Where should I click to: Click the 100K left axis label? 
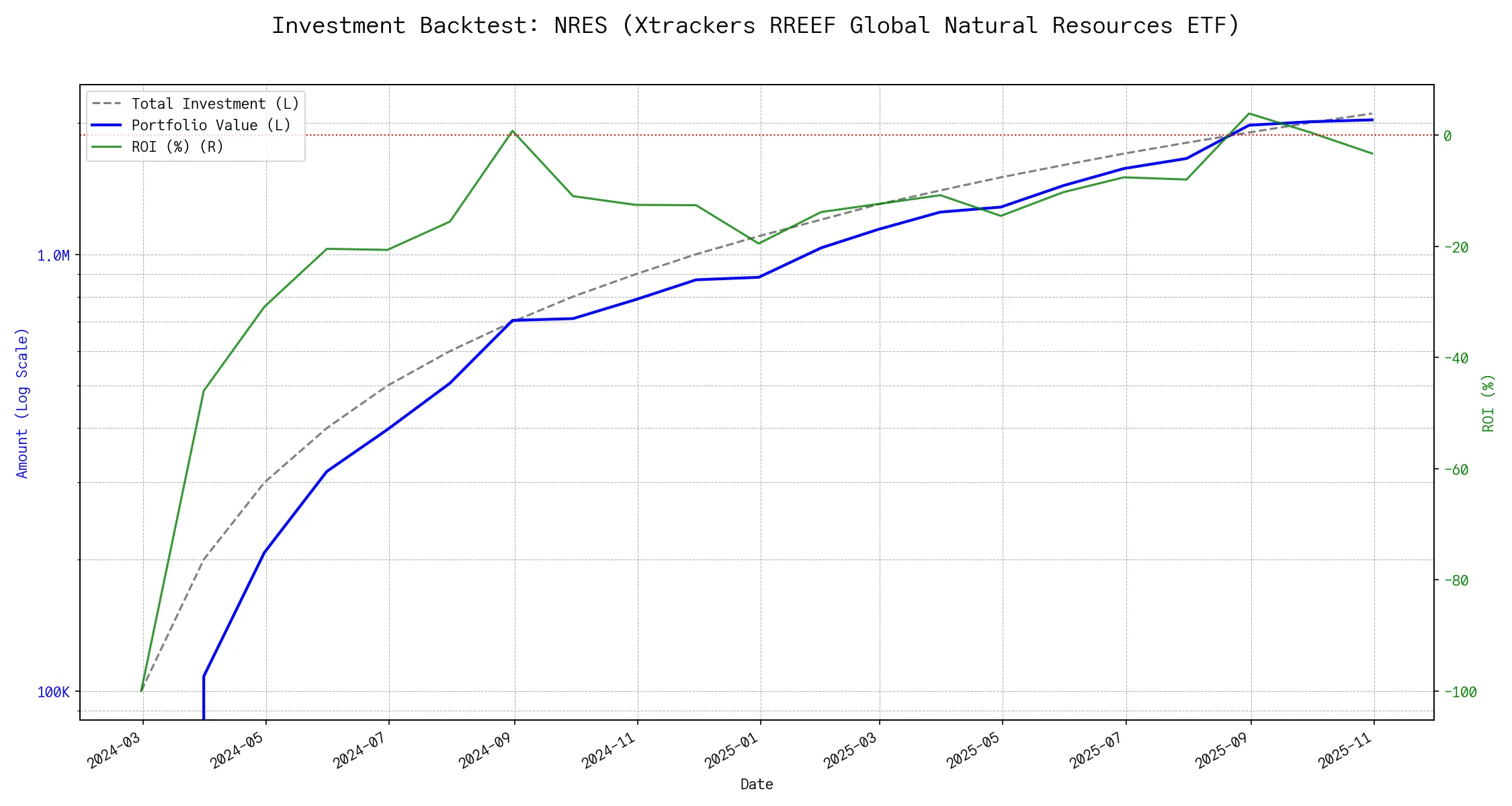pyautogui.click(x=53, y=692)
